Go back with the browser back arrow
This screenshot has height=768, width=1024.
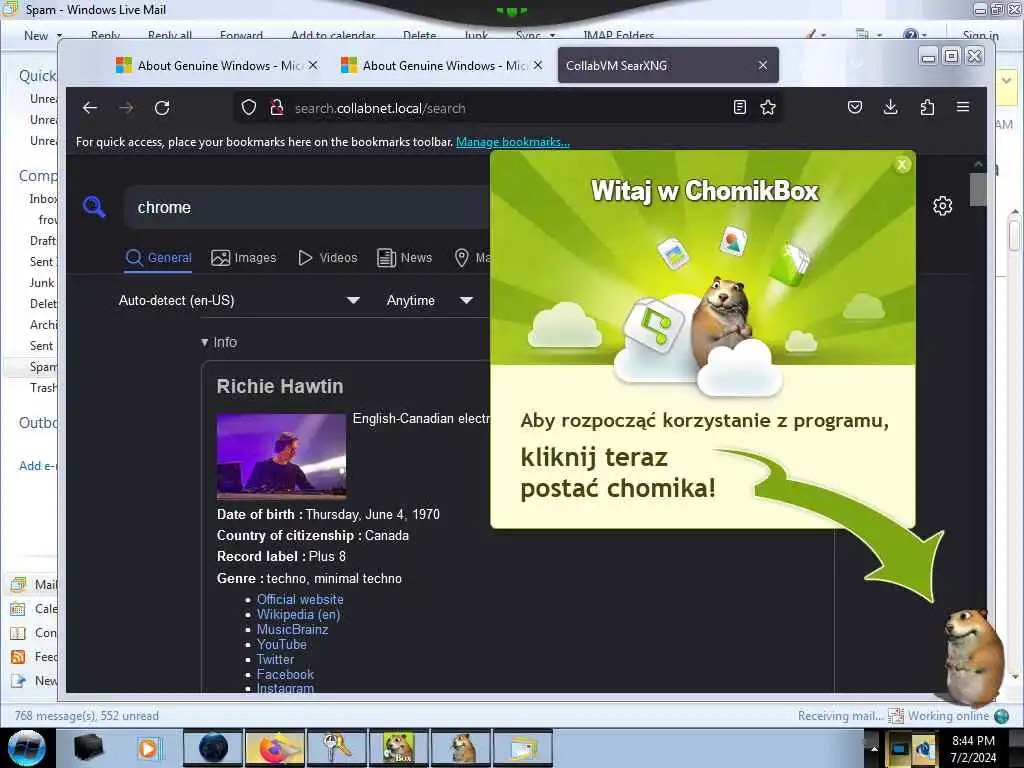coord(90,108)
